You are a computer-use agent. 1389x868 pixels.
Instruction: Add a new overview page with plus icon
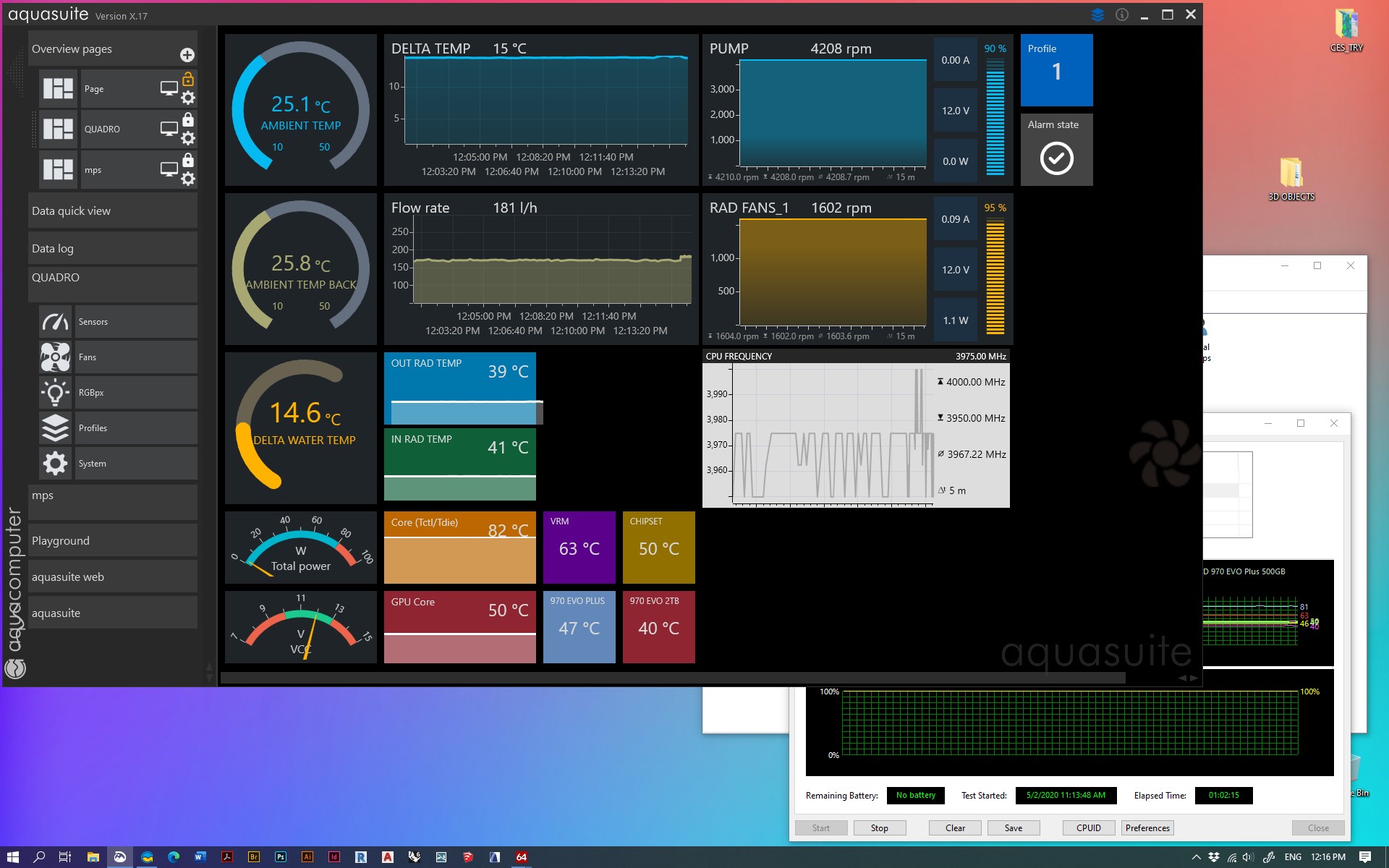[187, 55]
